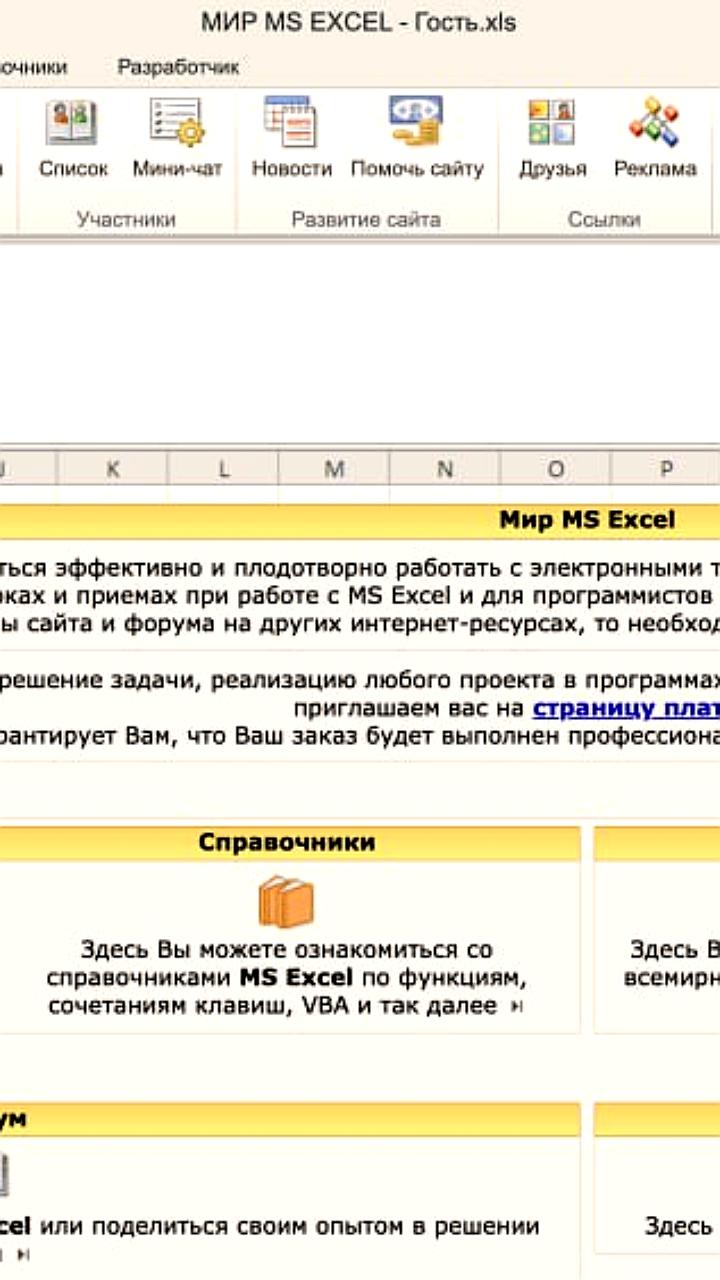
Task: Click the Ссылки group label
Action: pos(604,219)
